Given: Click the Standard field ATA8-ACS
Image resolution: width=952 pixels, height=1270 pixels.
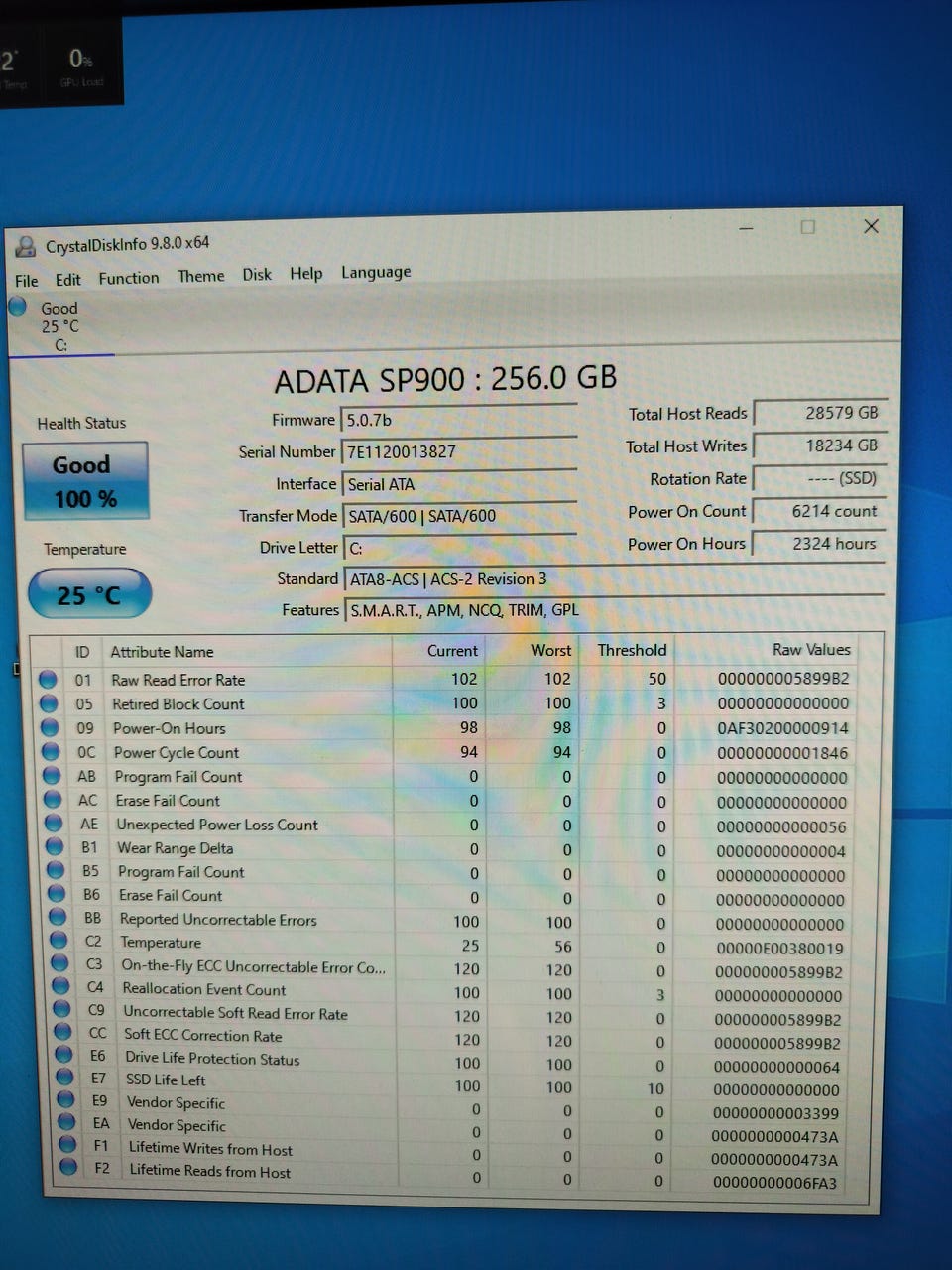Looking at the screenshot, I should pos(614,579).
